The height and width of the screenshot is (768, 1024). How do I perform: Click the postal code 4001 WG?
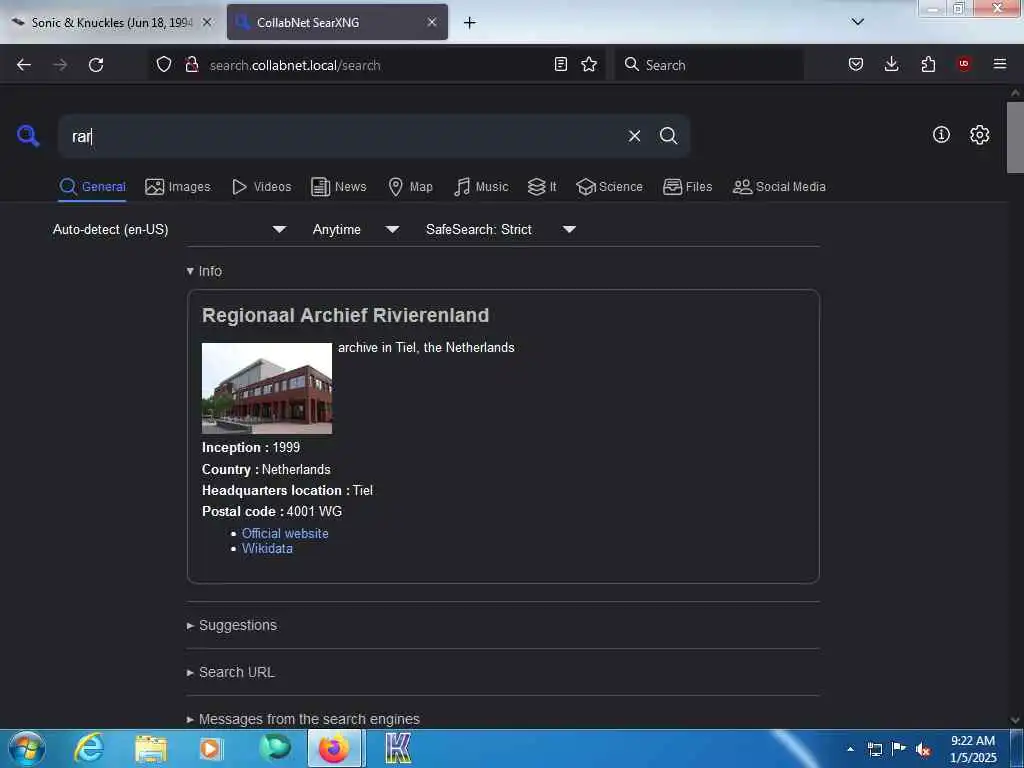coord(314,511)
